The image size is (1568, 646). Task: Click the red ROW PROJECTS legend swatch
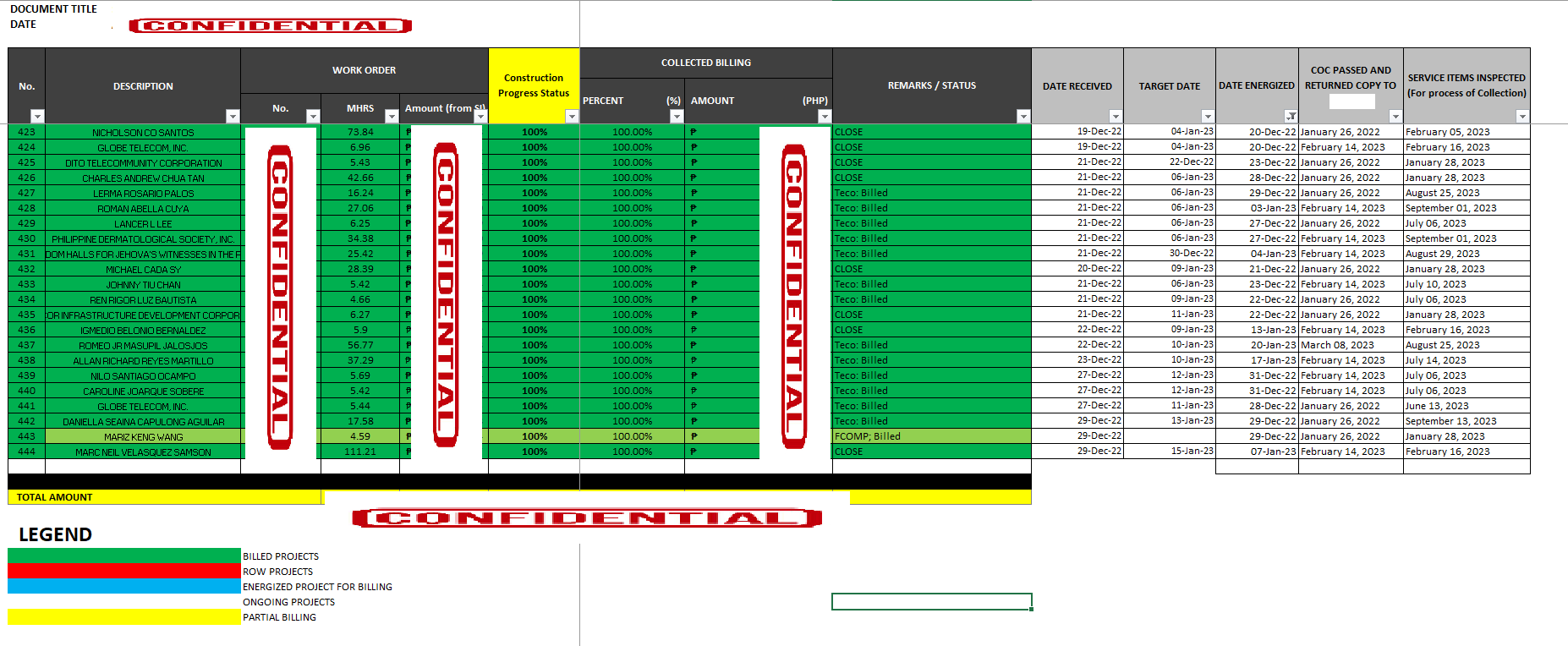pos(124,571)
